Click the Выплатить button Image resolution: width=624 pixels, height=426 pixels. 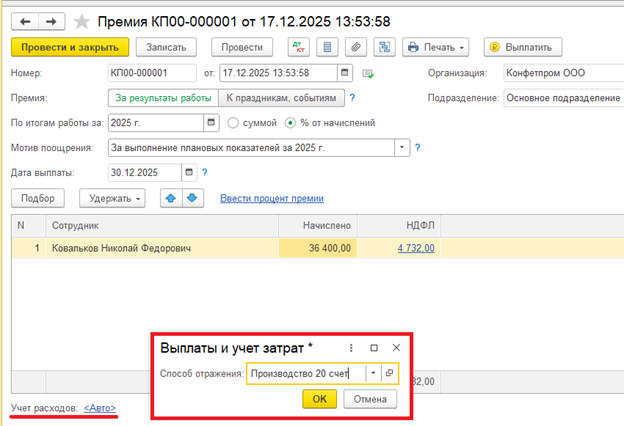pyautogui.click(x=523, y=47)
